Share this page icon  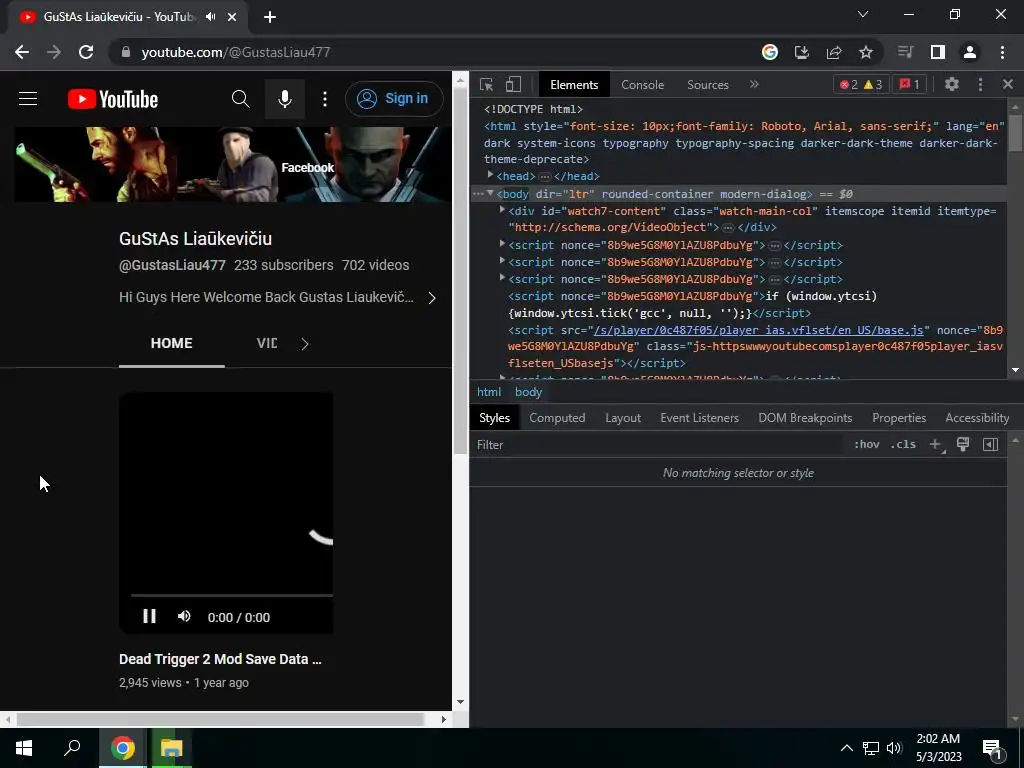834,52
